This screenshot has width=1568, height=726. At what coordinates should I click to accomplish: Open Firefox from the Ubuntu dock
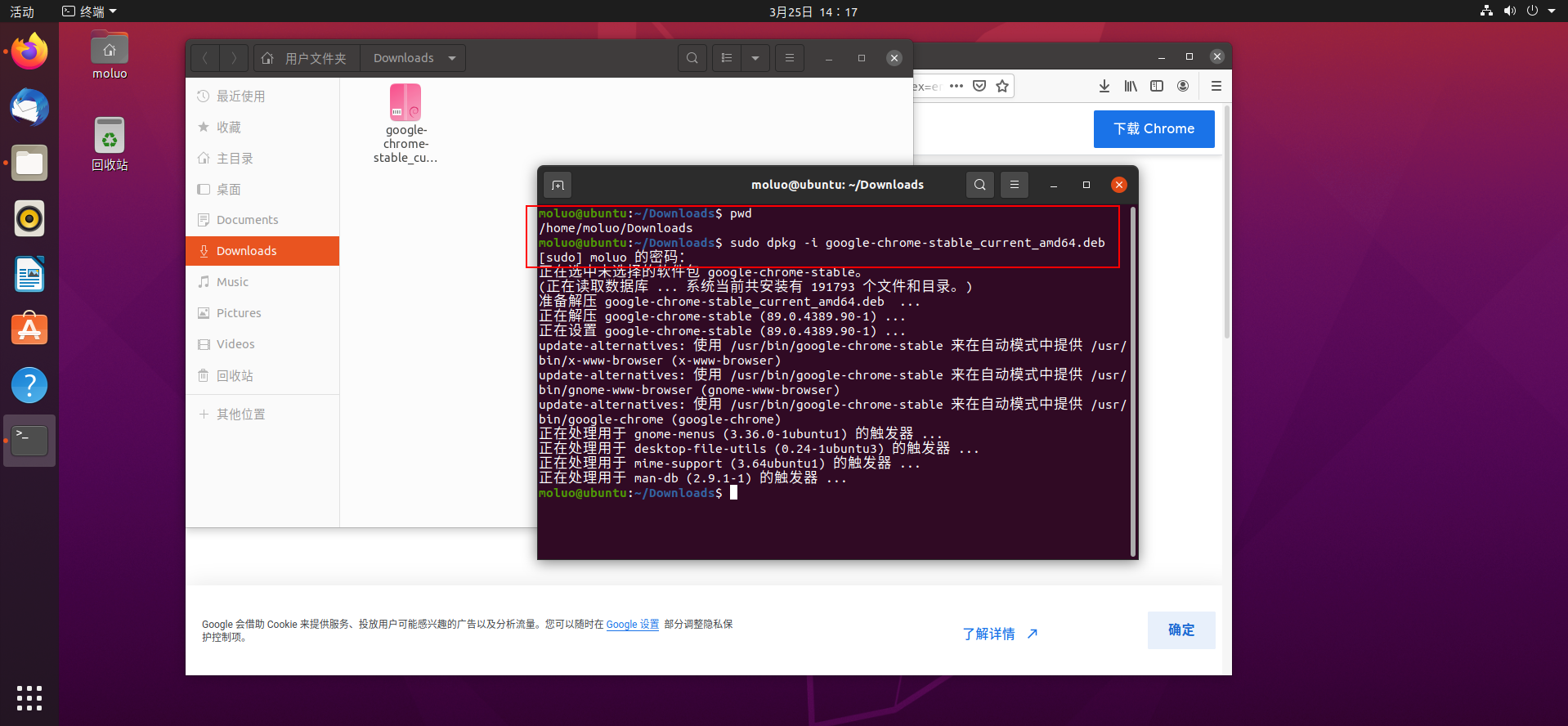[x=29, y=52]
